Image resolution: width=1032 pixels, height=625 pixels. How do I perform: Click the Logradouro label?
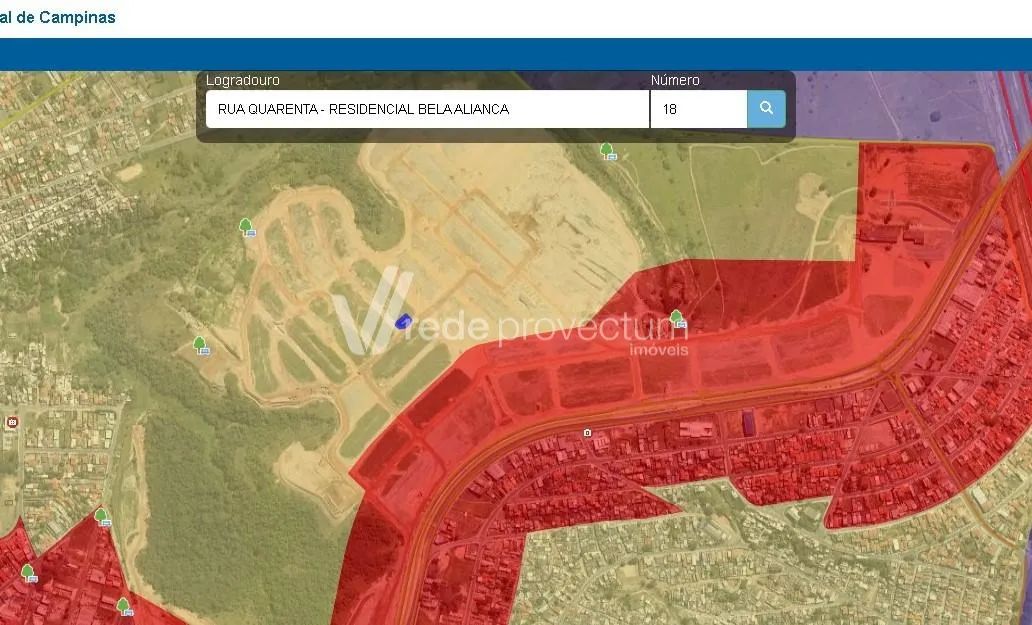[x=243, y=80]
